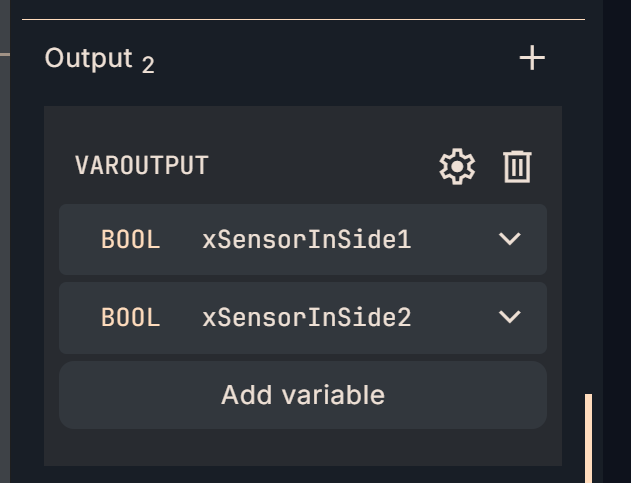Select the xSensorInSide1 variable name

pos(306,240)
